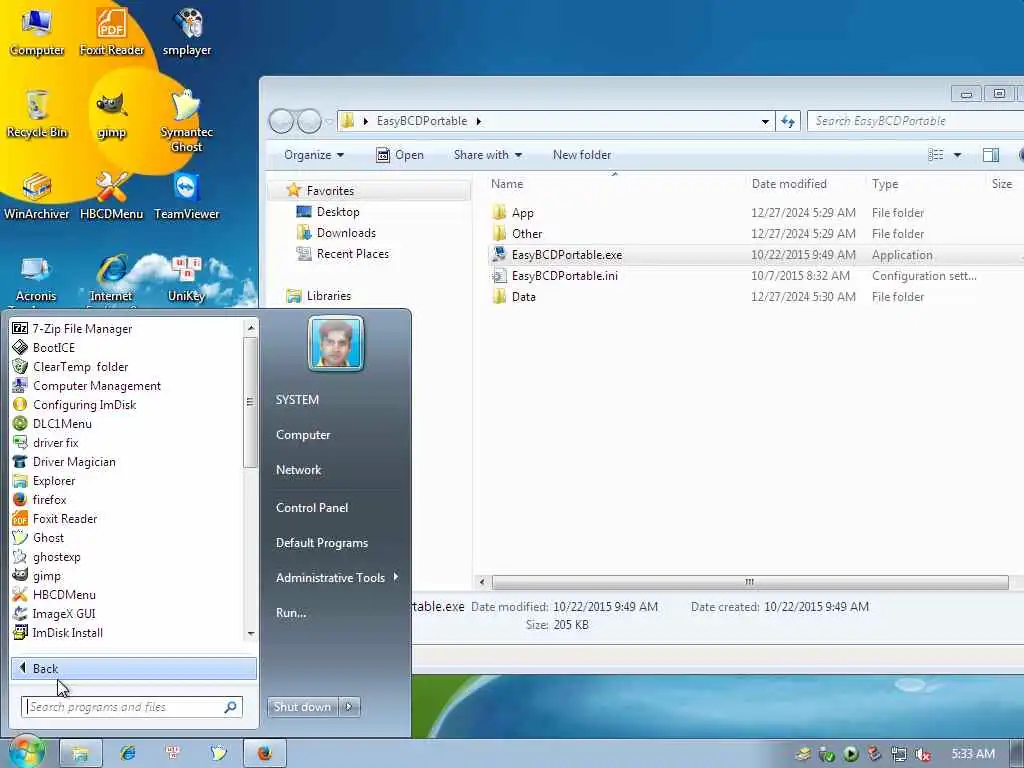Open the Computer desktop icon

(37, 31)
